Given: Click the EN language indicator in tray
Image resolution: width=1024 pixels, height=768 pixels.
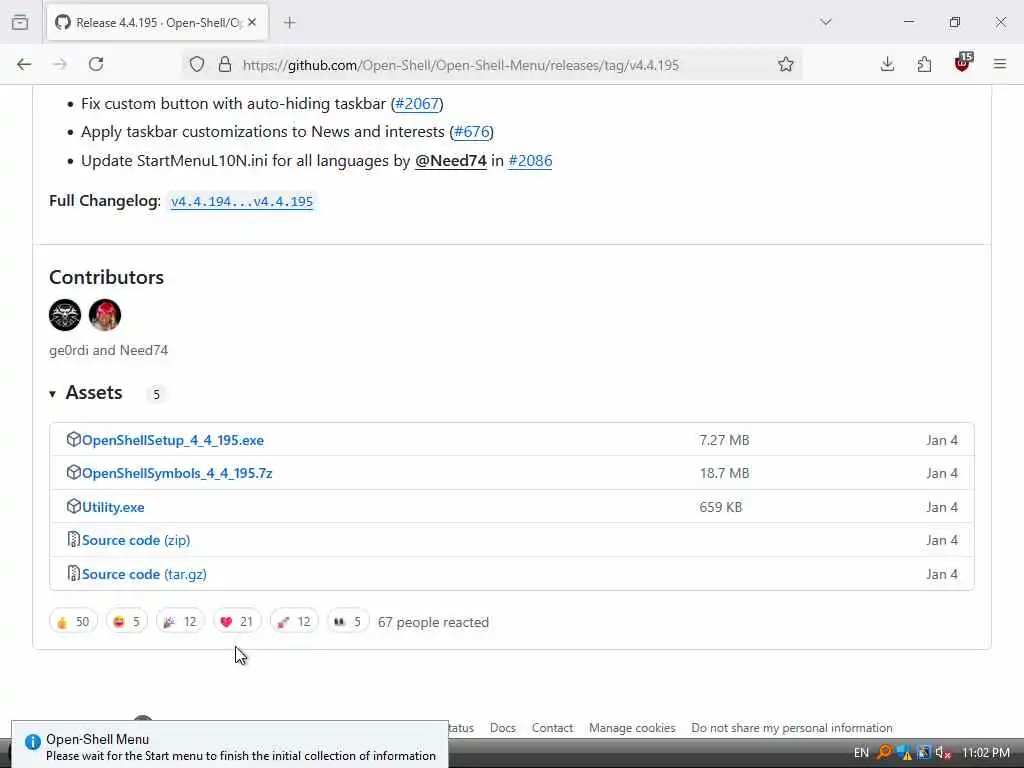Looking at the screenshot, I should click(861, 753).
